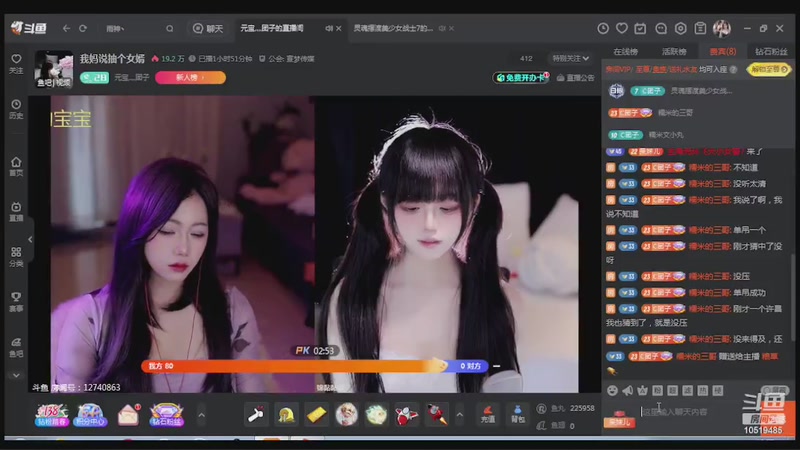Click the yellow 解锁至尊 button
The image size is (800, 450).
(x=769, y=69)
